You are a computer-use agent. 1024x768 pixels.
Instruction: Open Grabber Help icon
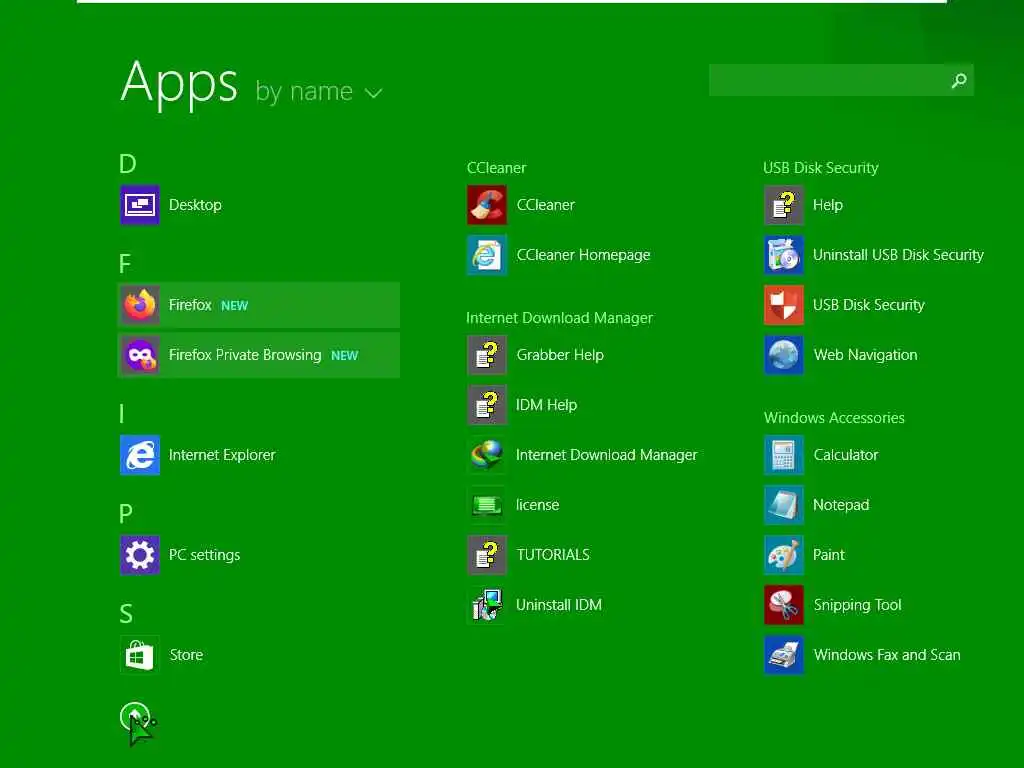point(487,355)
